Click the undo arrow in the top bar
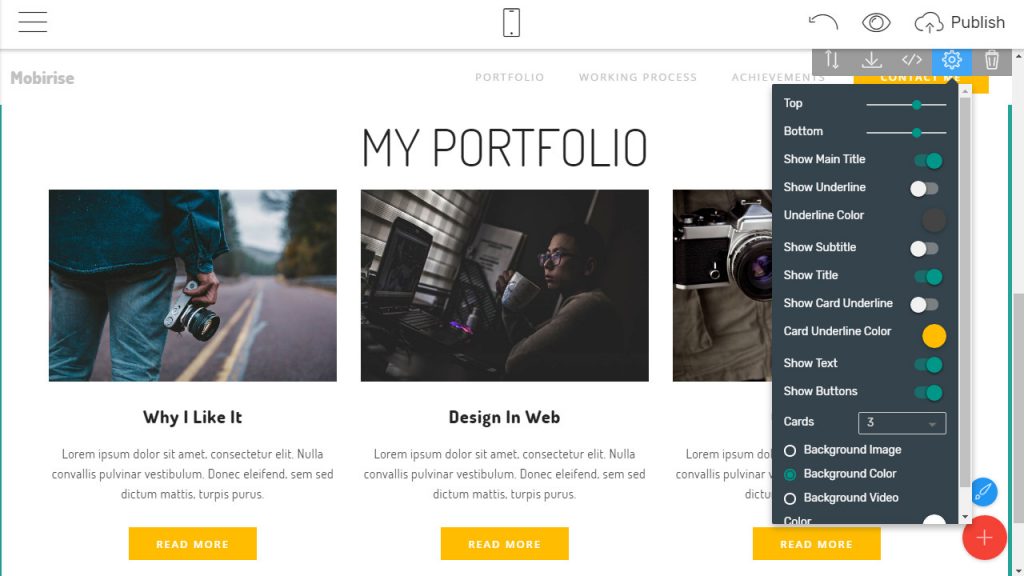The image size is (1024, 576). (x=822, y=21)
